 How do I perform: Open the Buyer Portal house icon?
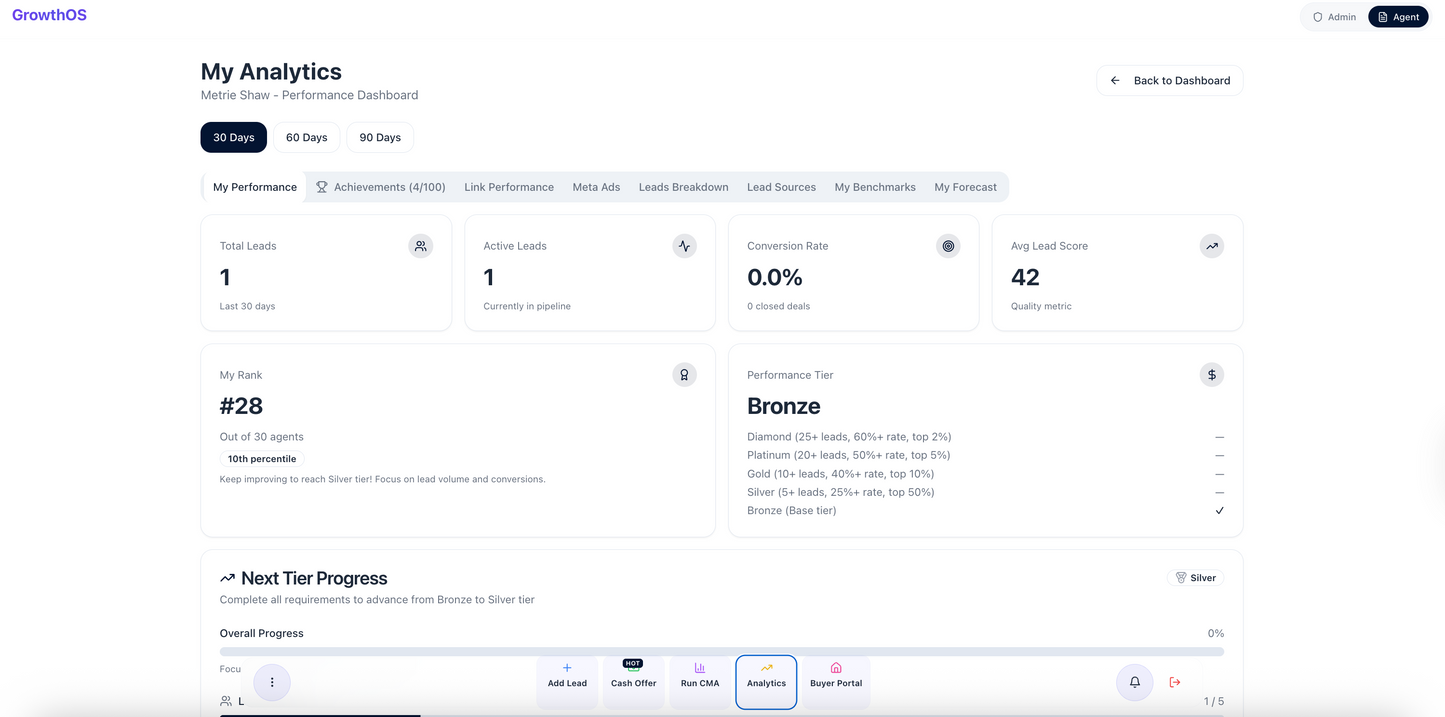point(836,668)
